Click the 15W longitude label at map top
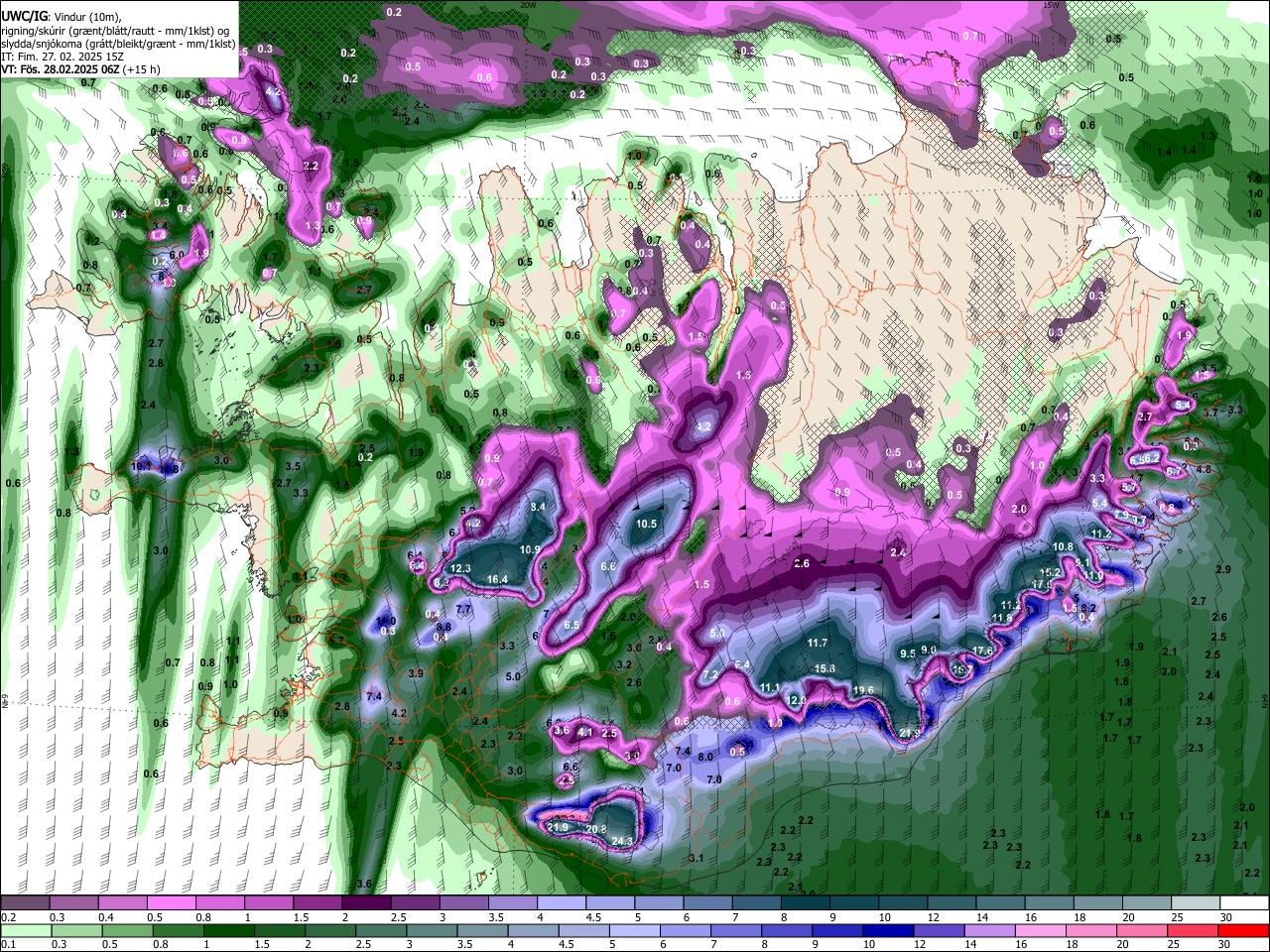 (x=1053, y=5)
